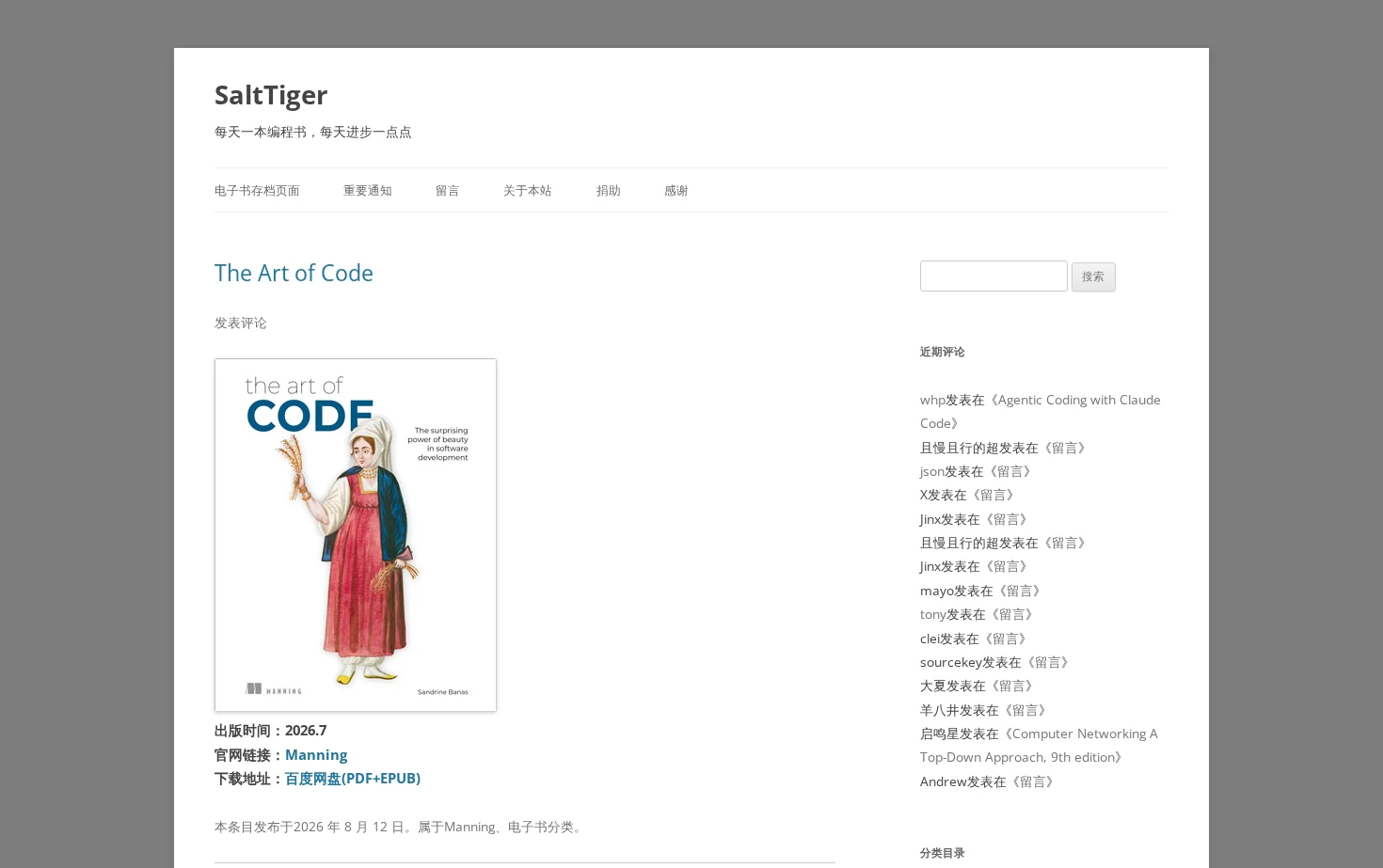The width and height of the screenshot is (1383, 868).
Task: Click the 近期评论 sidebar heading
Action: pyautogui.click(x=942, y=352)
